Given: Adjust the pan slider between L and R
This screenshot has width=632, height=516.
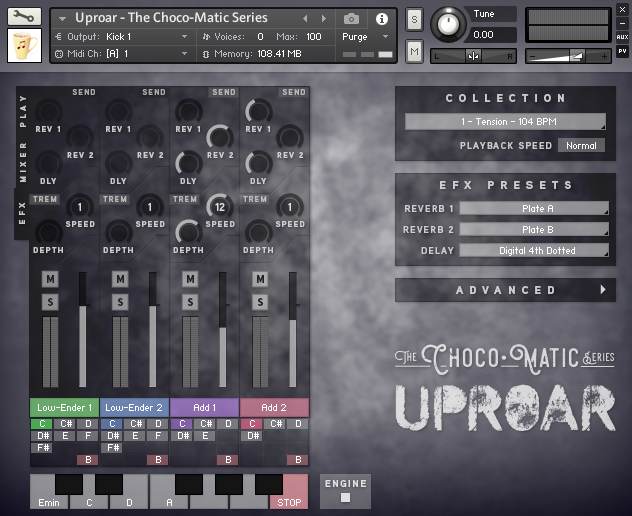Looking at the screenshot, I should pyautogui.click(x=473, y=56).
